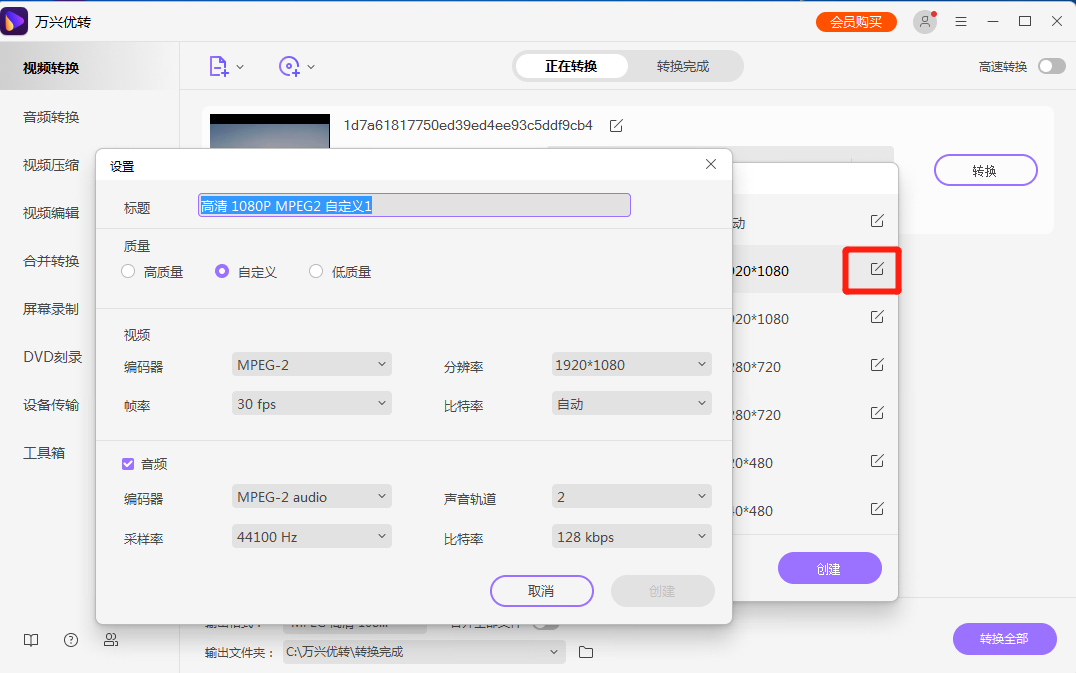This screenshot has height=673, width=1076.
Task: Click the output folder icon
Action: point(585,652)
